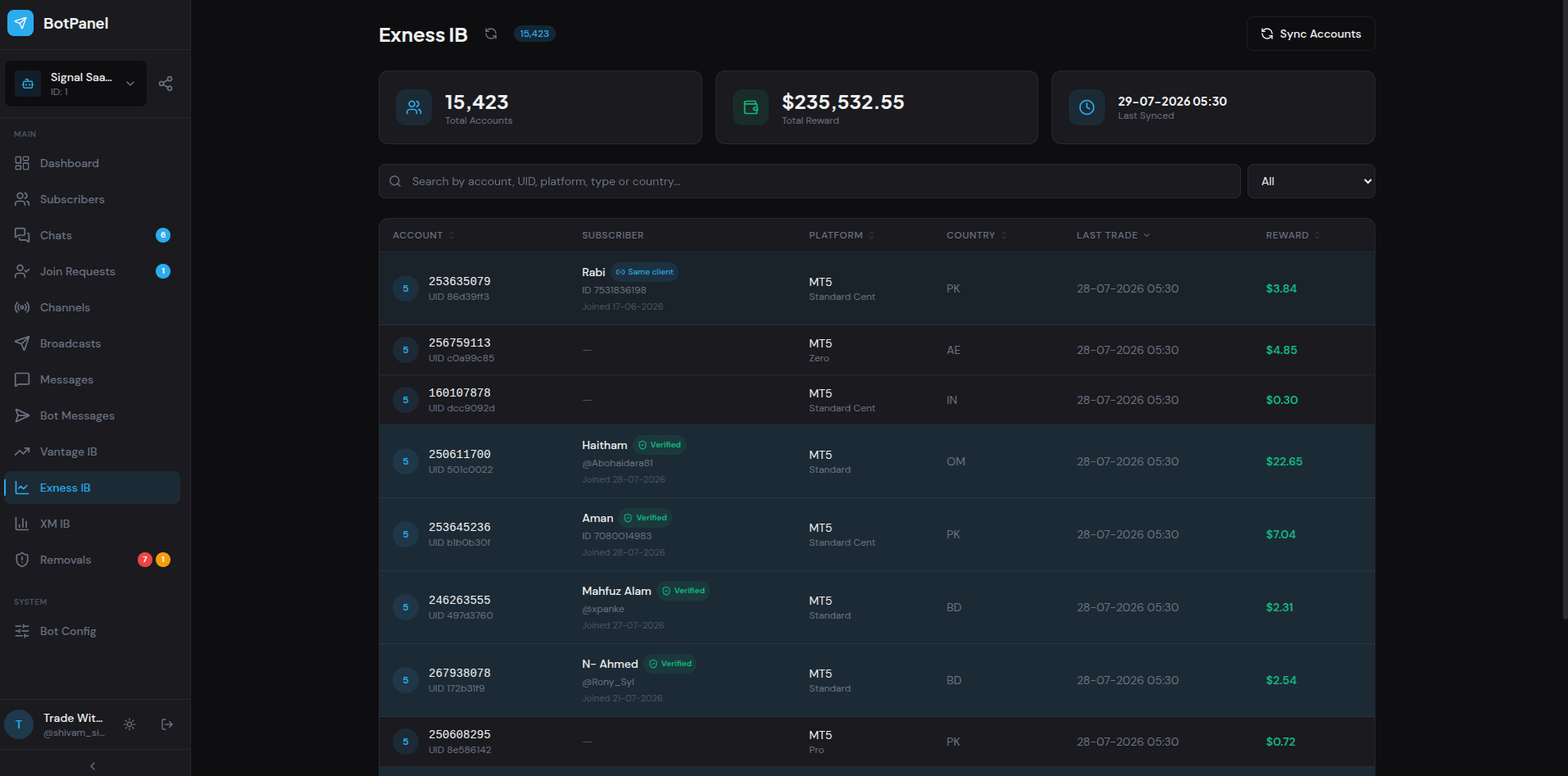Click the subscriber name N- Ahmed
1568x776 pixels.
point(610,664)
